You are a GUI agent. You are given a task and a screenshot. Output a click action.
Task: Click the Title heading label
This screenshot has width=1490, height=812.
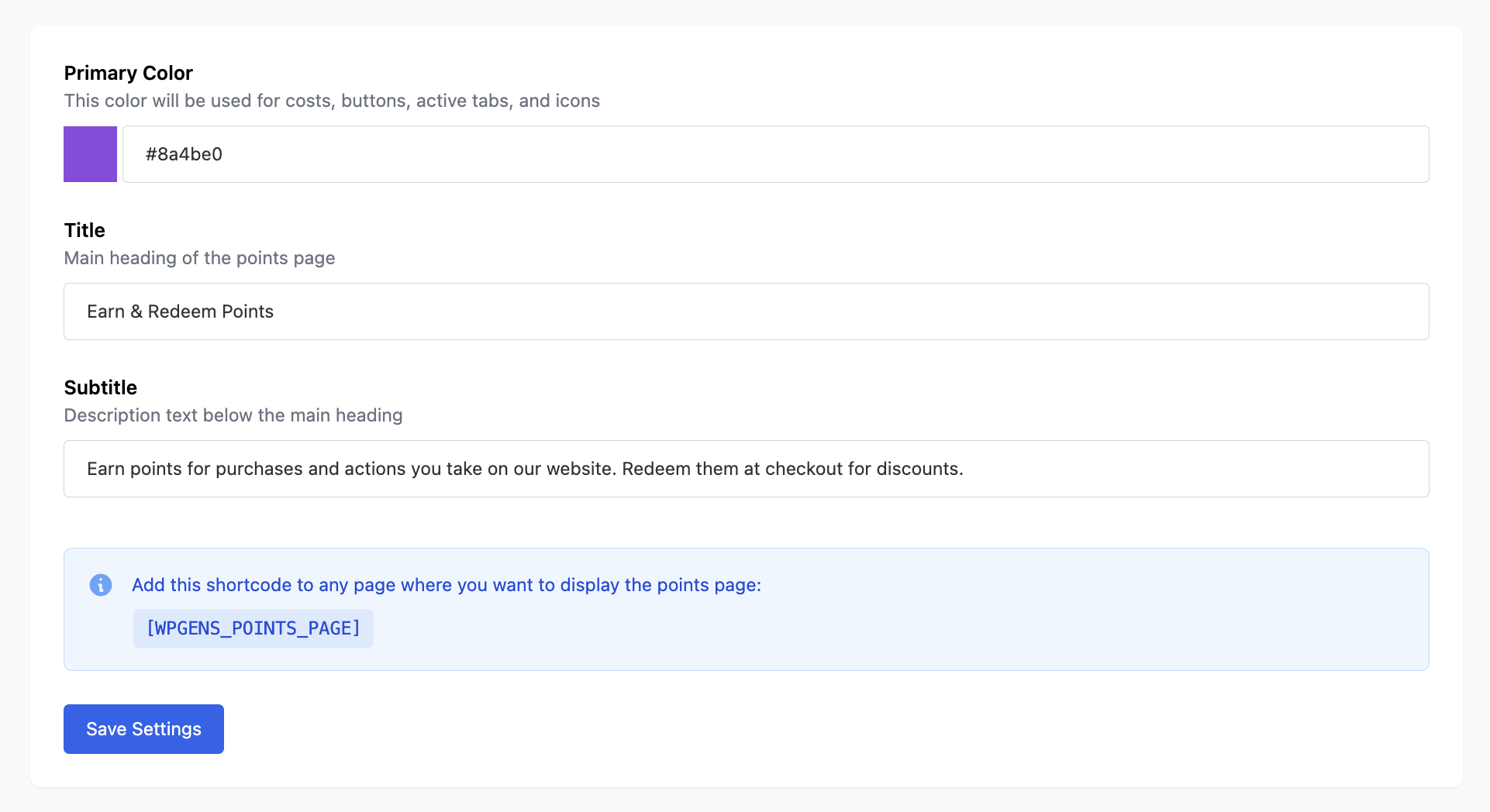85,230
